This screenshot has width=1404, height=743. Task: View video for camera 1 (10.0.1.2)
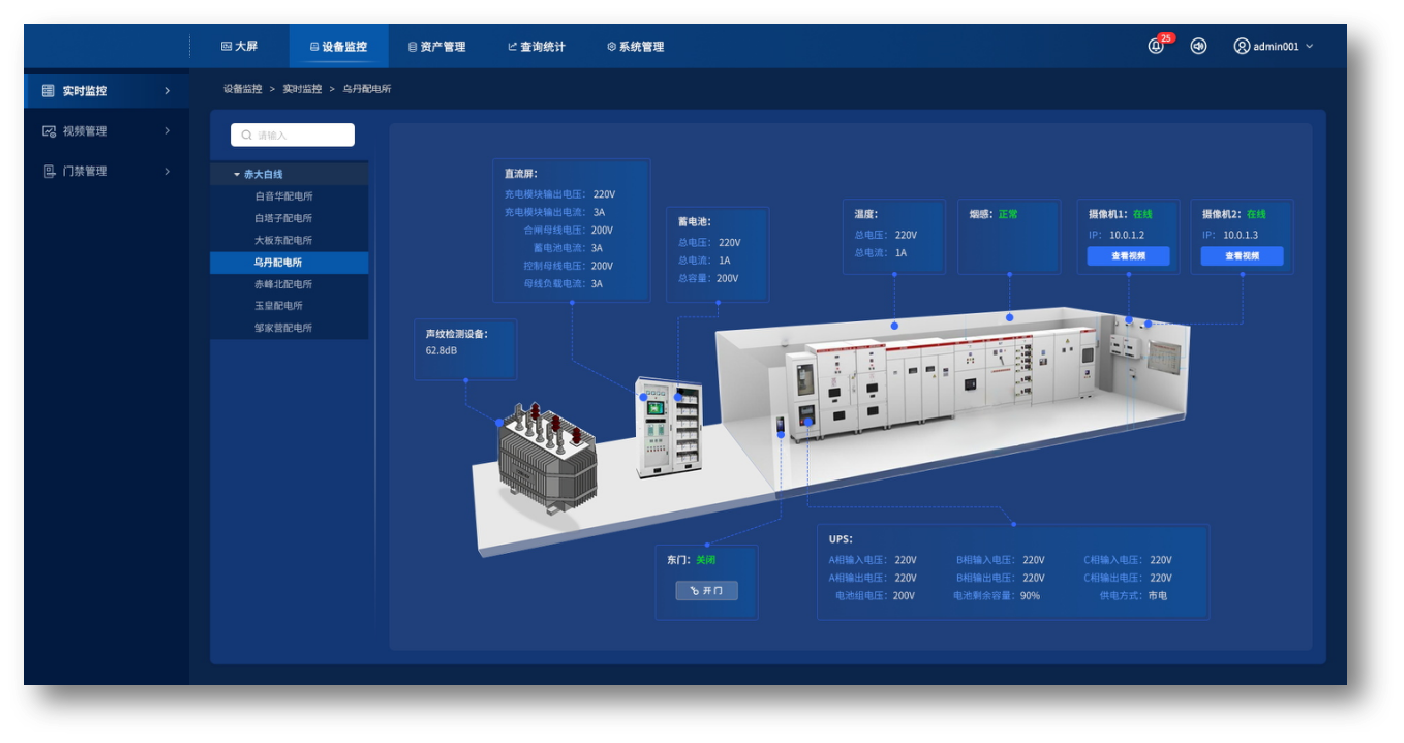coord(1128,256)
